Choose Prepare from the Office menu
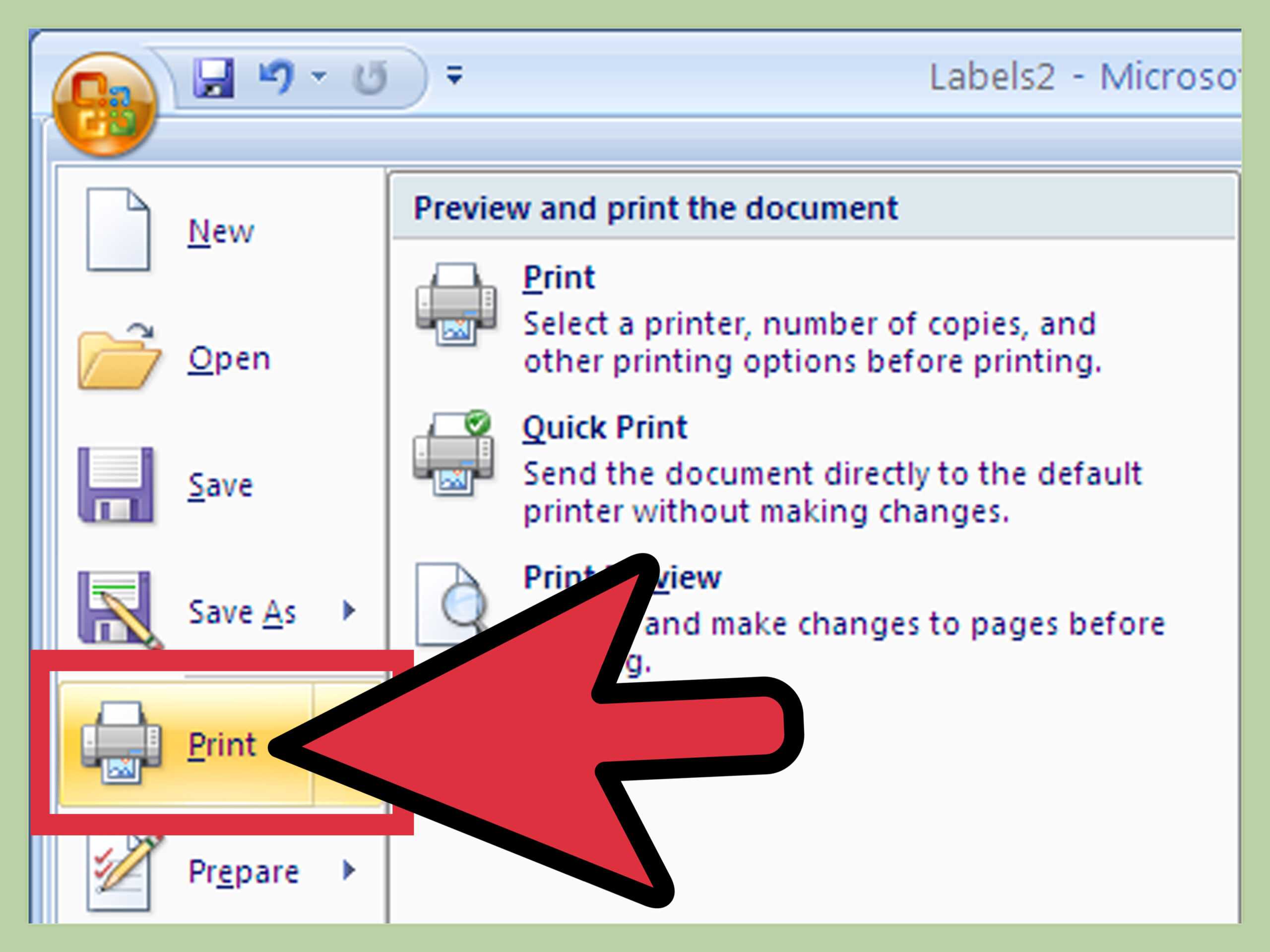 244,873
